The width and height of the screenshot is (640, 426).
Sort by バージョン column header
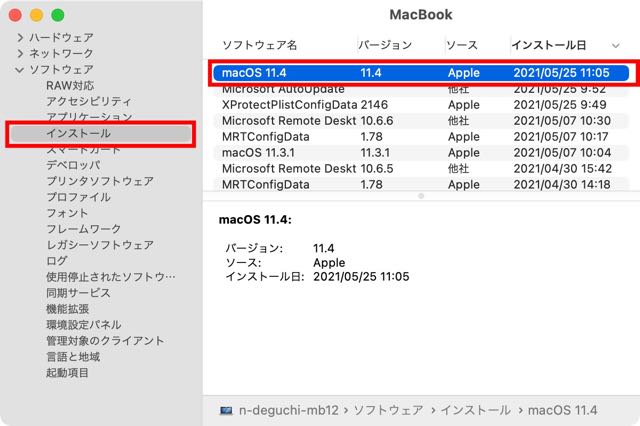click(x=385, y=45)
